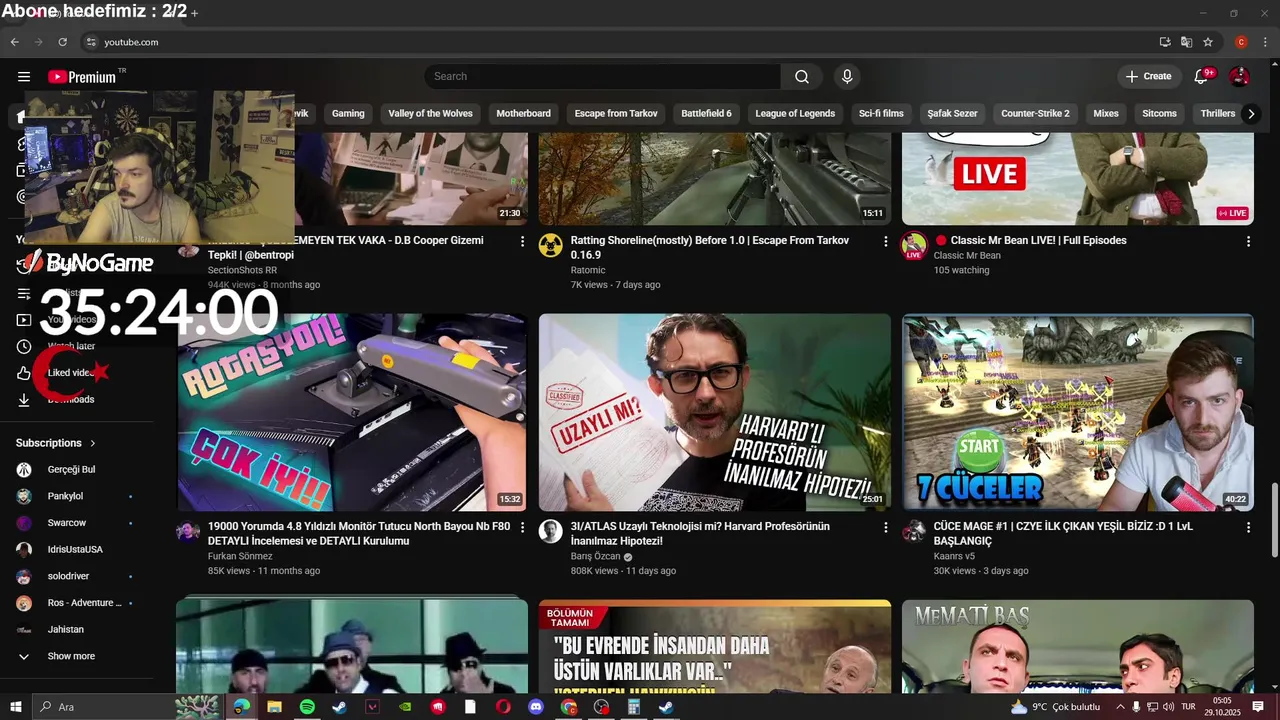Open the Downloads sidebar item
The image size is (1280, 720).
pos(71,400)
